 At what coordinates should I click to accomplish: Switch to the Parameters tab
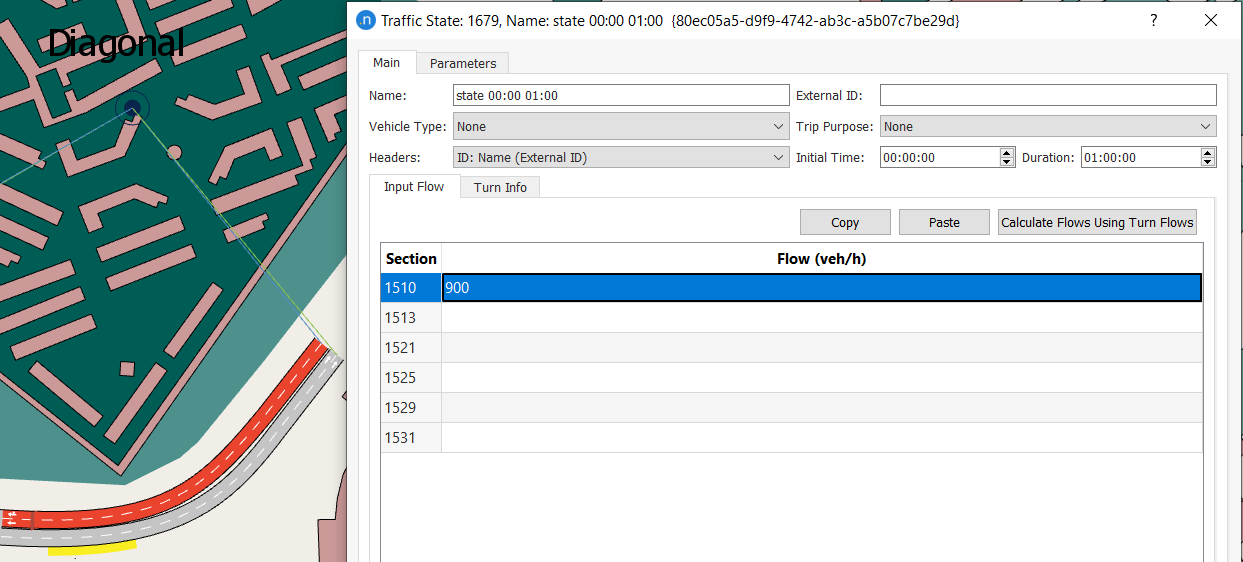[x=462, y=63]
